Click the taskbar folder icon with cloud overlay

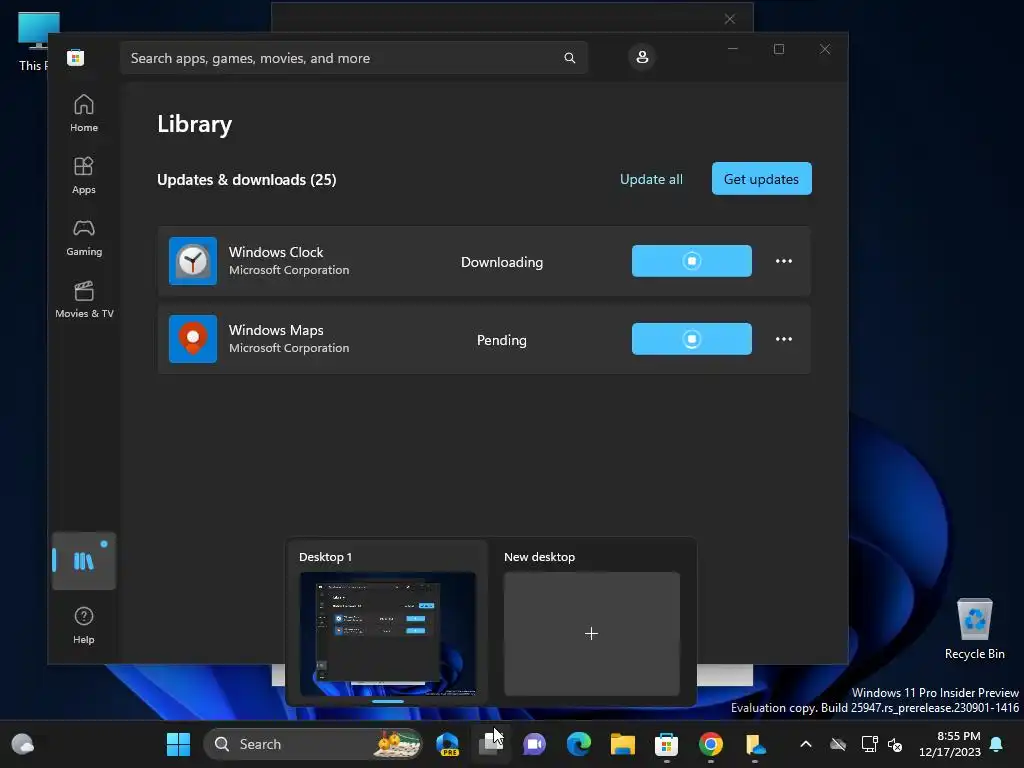coord(754,744)
